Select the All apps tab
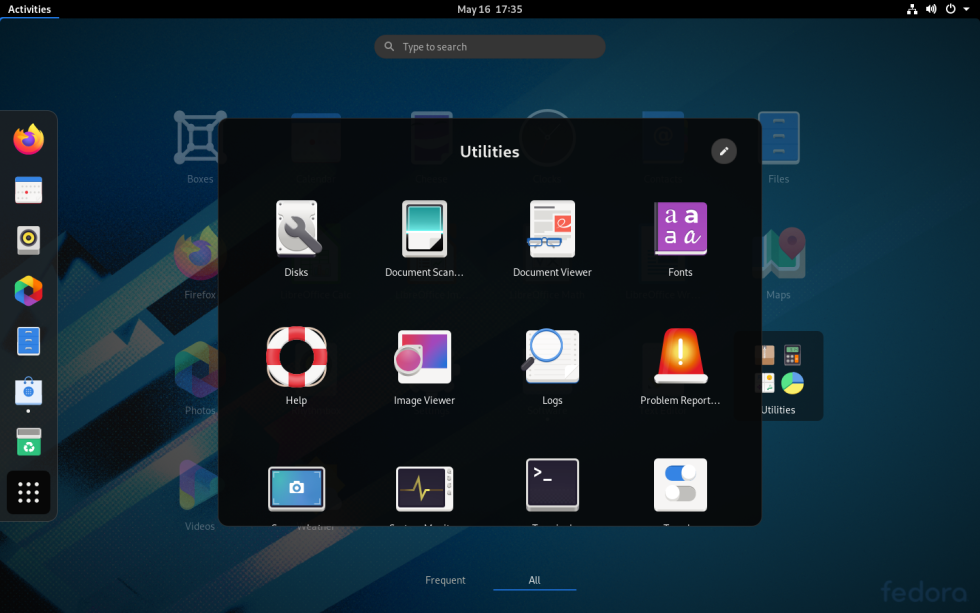 point(534,580)
